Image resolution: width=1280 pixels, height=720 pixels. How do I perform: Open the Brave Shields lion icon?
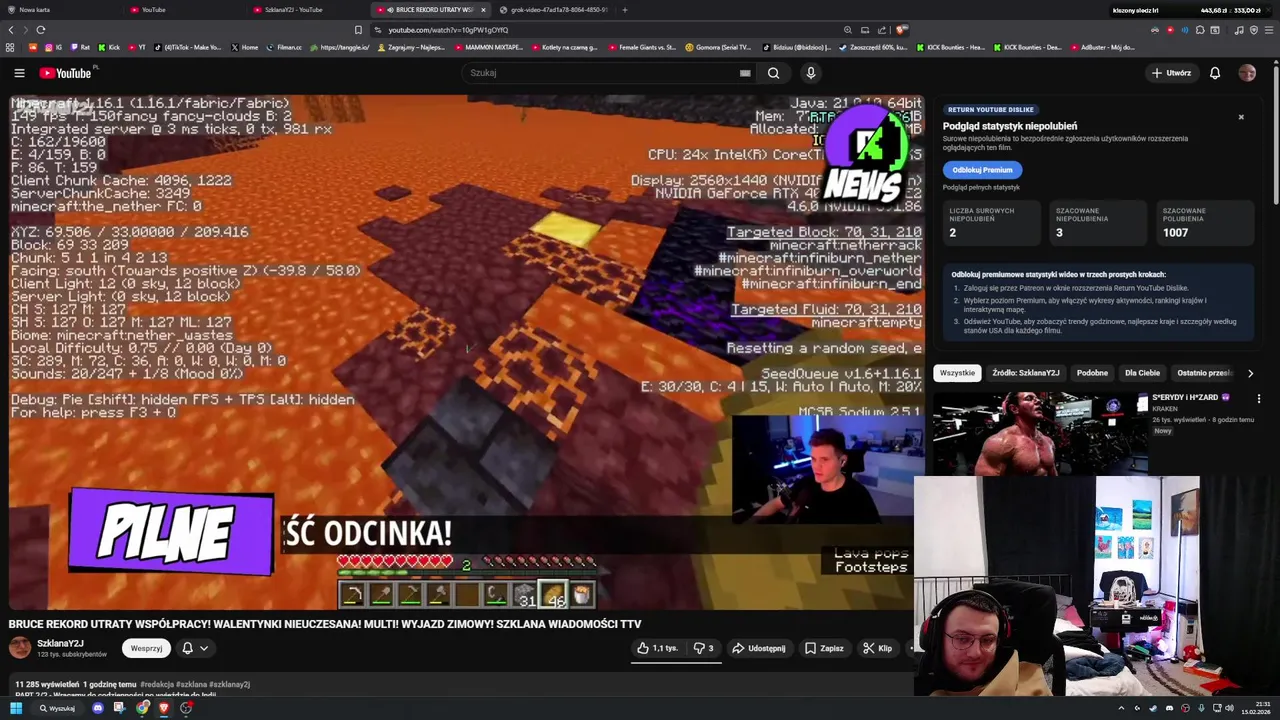(x=901, y=30)
